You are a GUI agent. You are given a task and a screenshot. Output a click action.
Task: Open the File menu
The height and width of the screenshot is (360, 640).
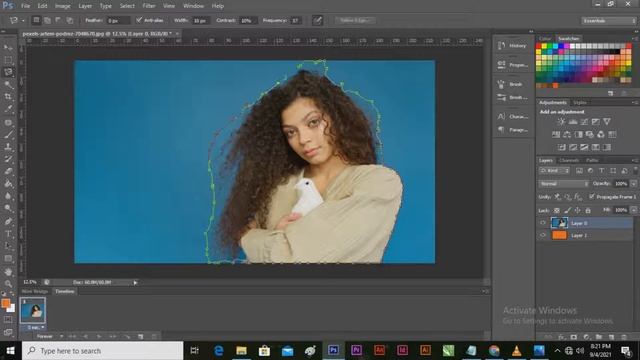(25, 6)
